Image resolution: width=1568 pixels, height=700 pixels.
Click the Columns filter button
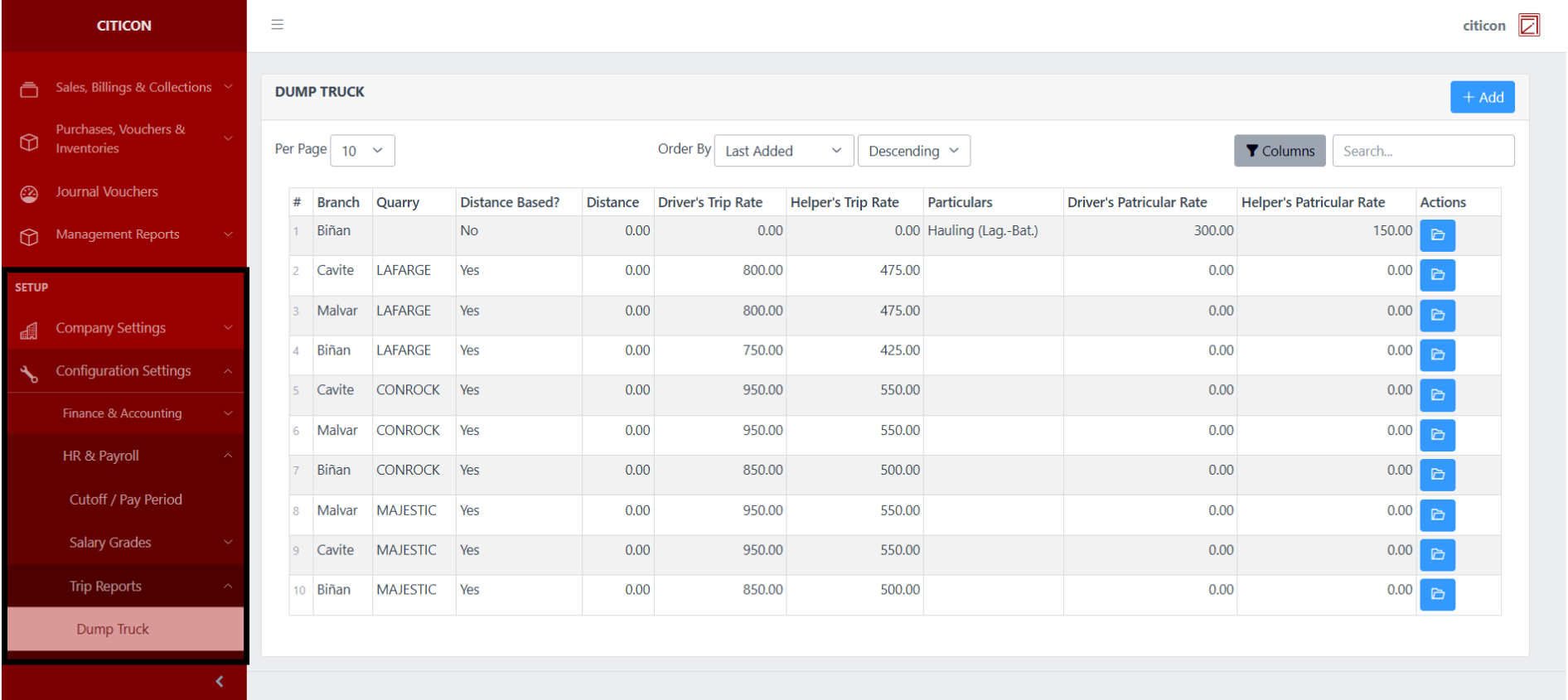(x=1279, y=151)
